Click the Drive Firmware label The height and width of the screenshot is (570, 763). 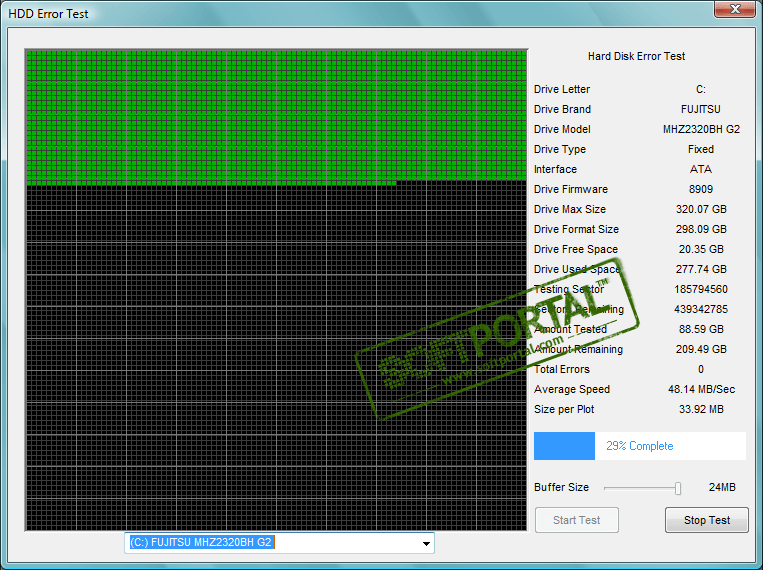point(570,189)
